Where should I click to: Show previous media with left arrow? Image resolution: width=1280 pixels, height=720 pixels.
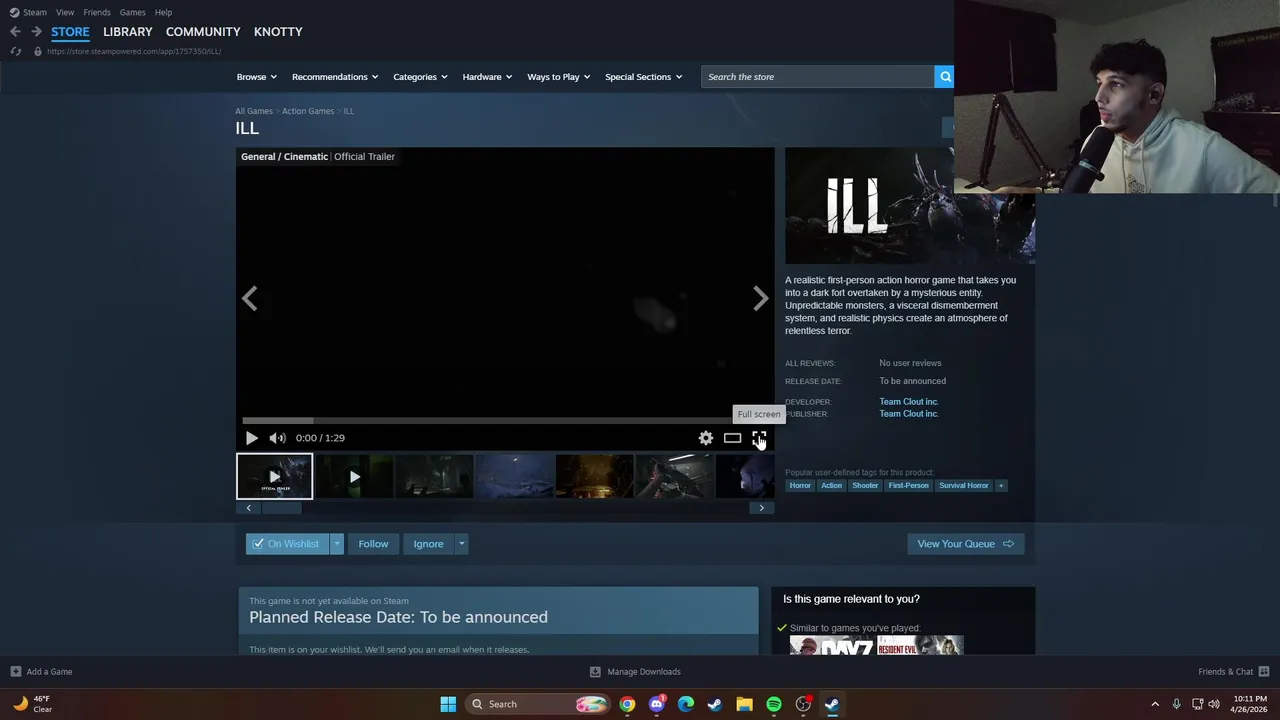[250, 298]
